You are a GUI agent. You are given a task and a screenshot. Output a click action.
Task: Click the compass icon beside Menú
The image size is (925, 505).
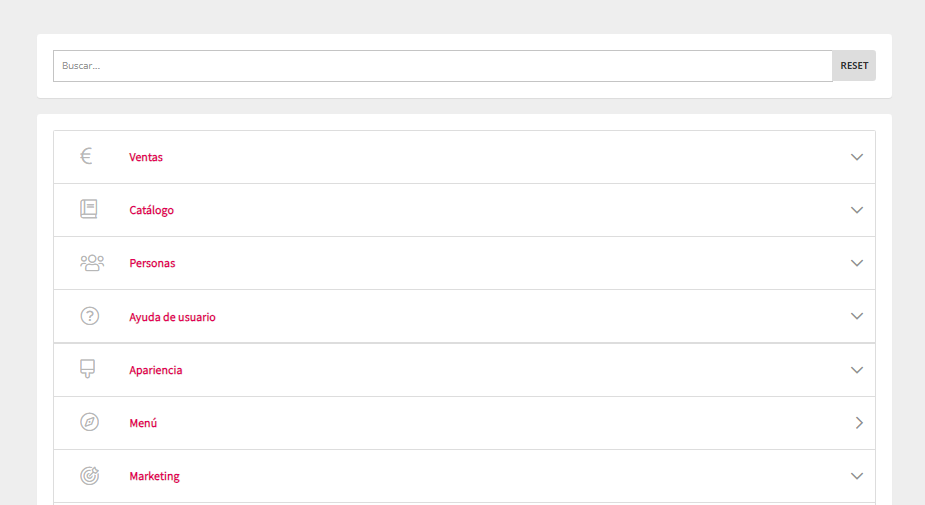(90, 422)
